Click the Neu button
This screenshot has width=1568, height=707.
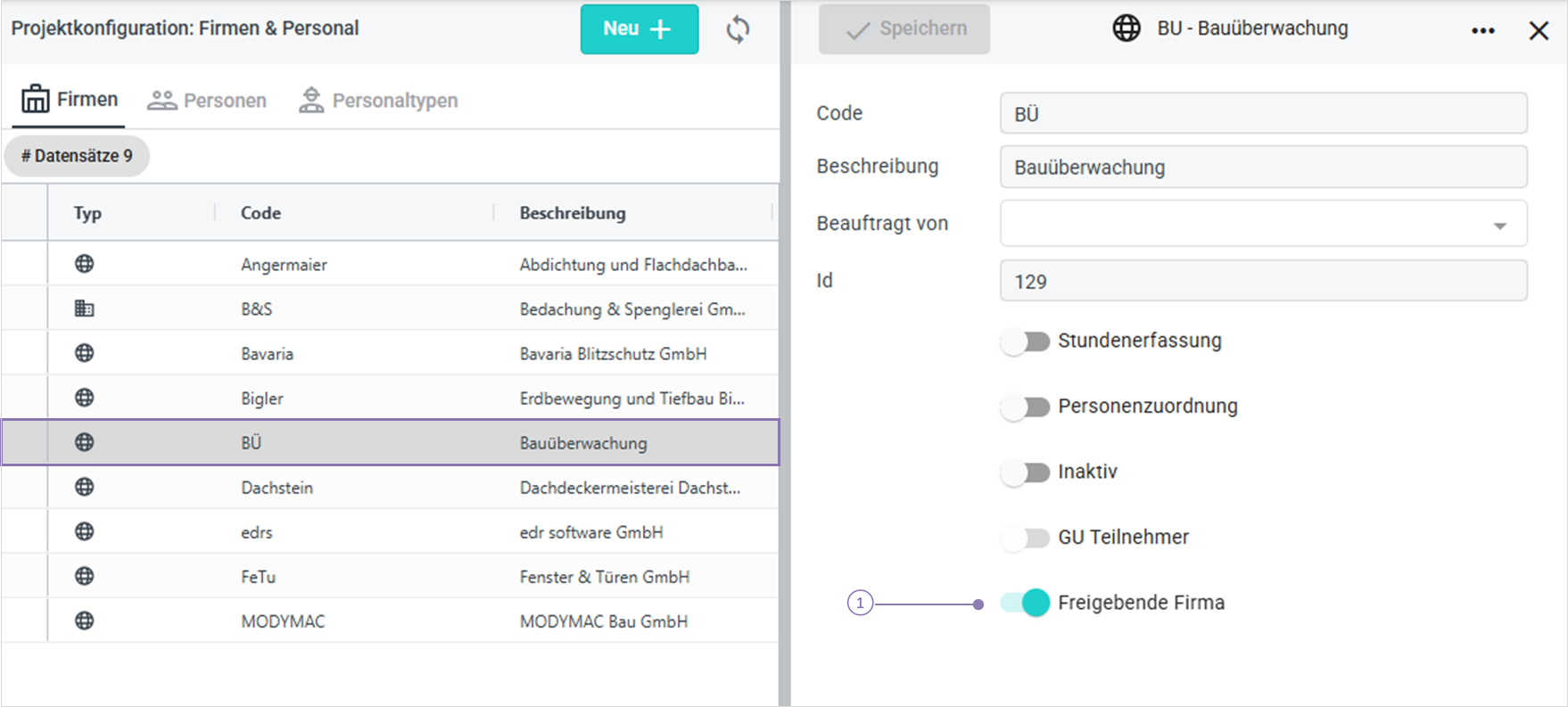click(639, 29)
